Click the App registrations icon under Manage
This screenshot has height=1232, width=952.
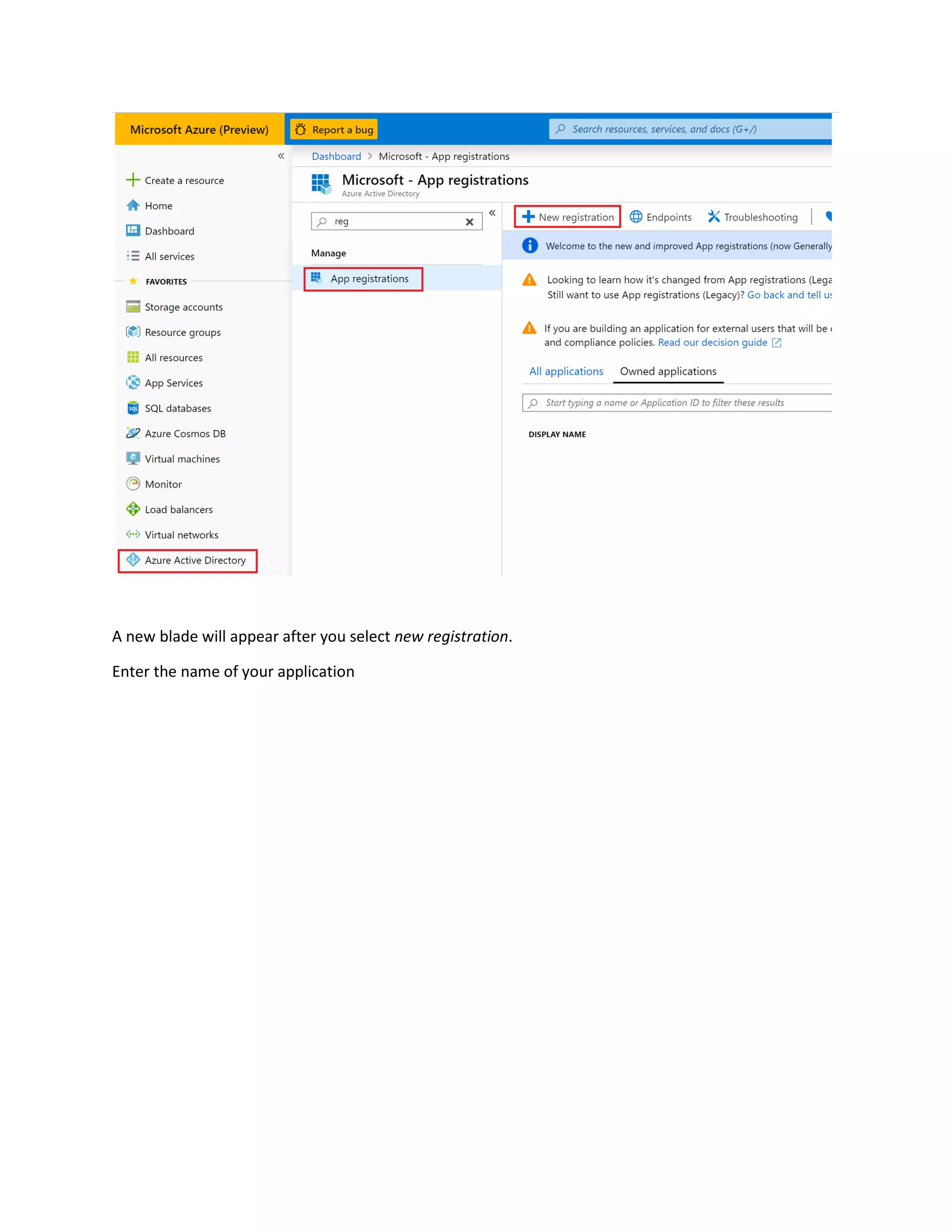pyautogui.click(x=317, y=278)
